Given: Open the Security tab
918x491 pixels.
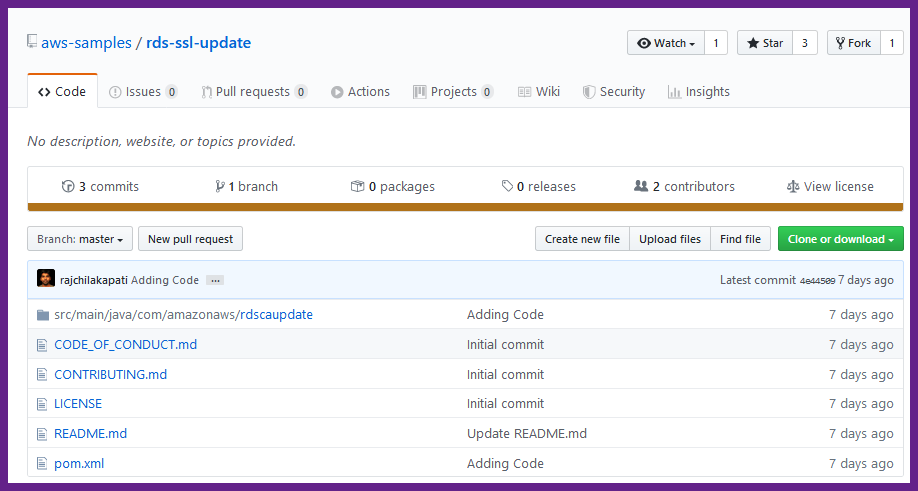Looking at the screenshot, I should (x=614, y=92).
